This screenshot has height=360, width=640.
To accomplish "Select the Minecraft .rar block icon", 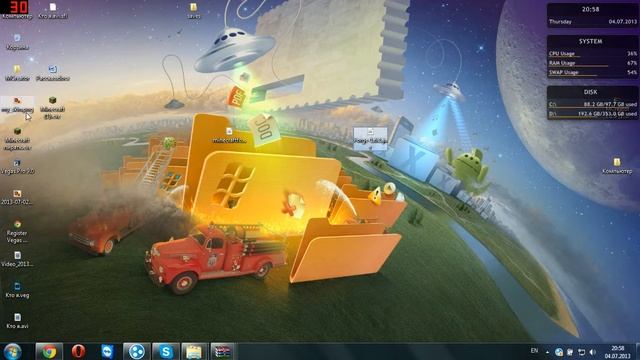I will [x=53, y=107].
